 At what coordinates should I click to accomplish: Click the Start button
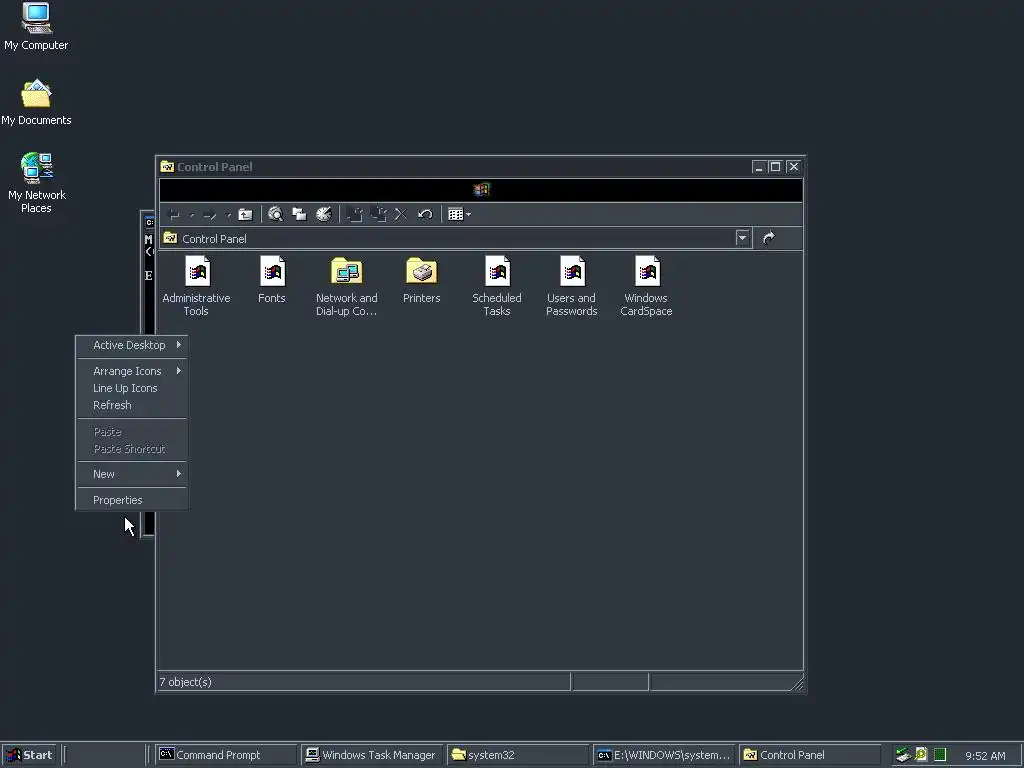click(29, 755)
